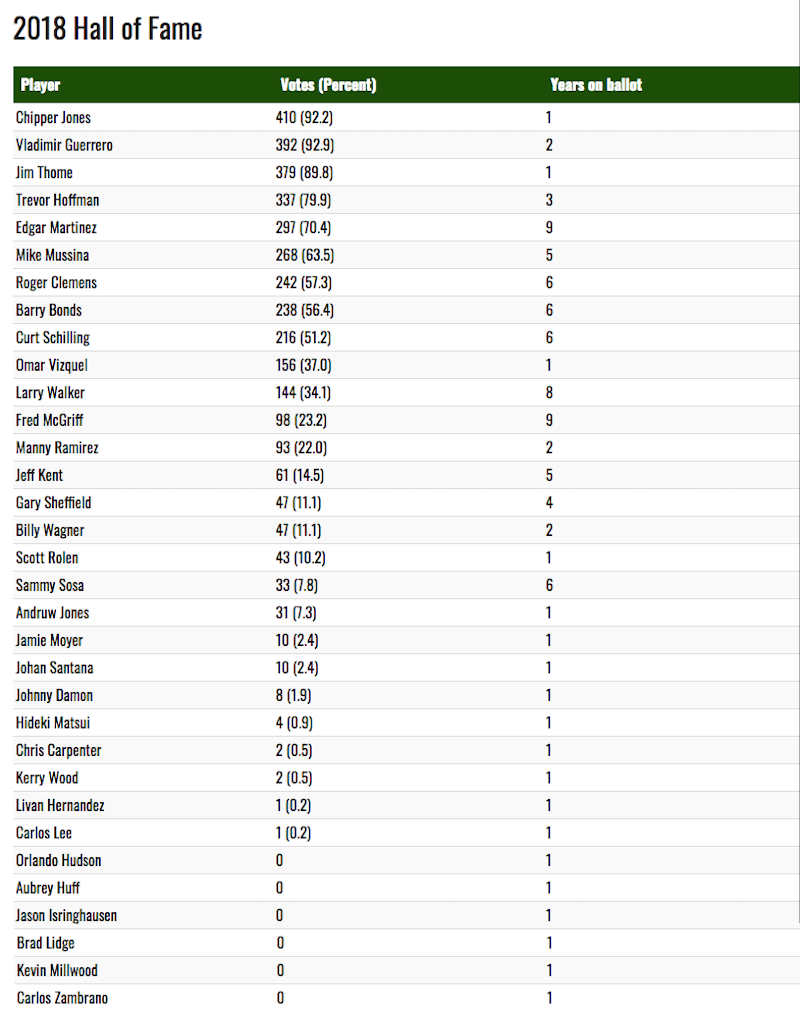This screenshot has height=1017, width=800.
Task: Select the Manny Ramirez name cell
Action: [57, 448]
